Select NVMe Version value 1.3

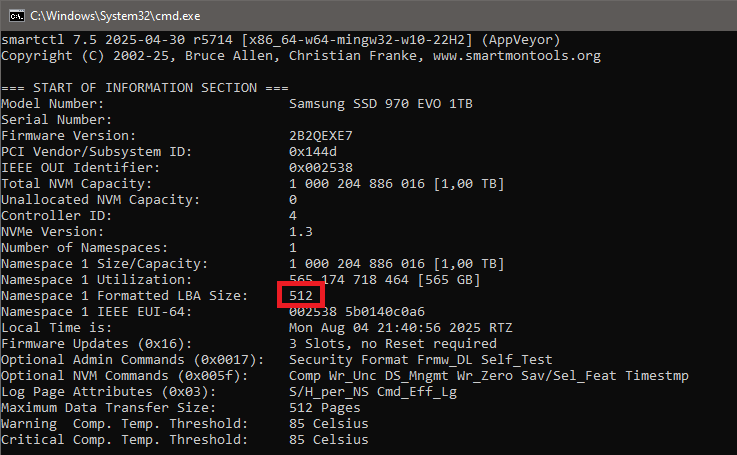click(x=301, y=232)
